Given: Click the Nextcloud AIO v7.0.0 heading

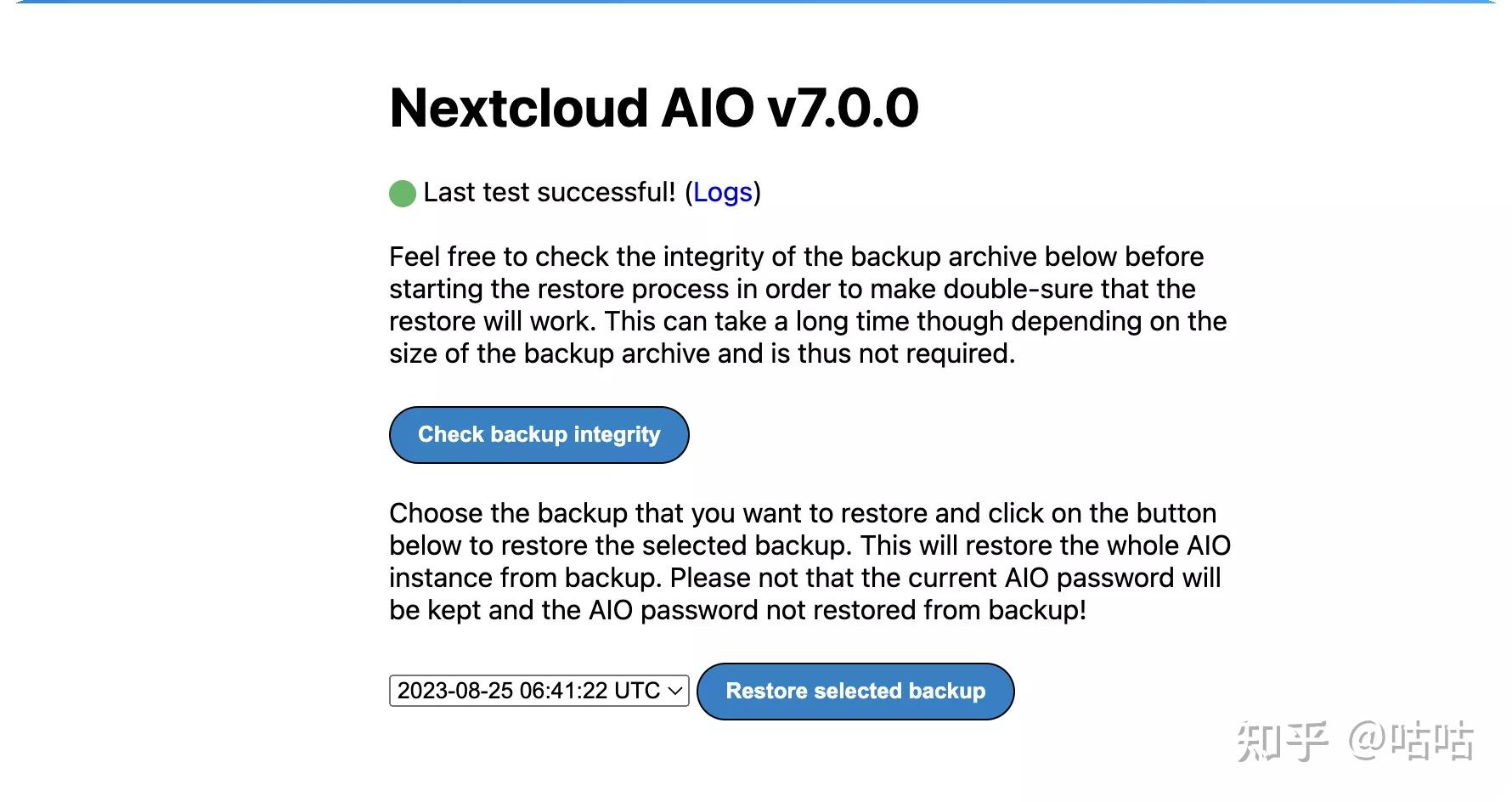Looking at the screenshot, I should (x=654, y=108).
